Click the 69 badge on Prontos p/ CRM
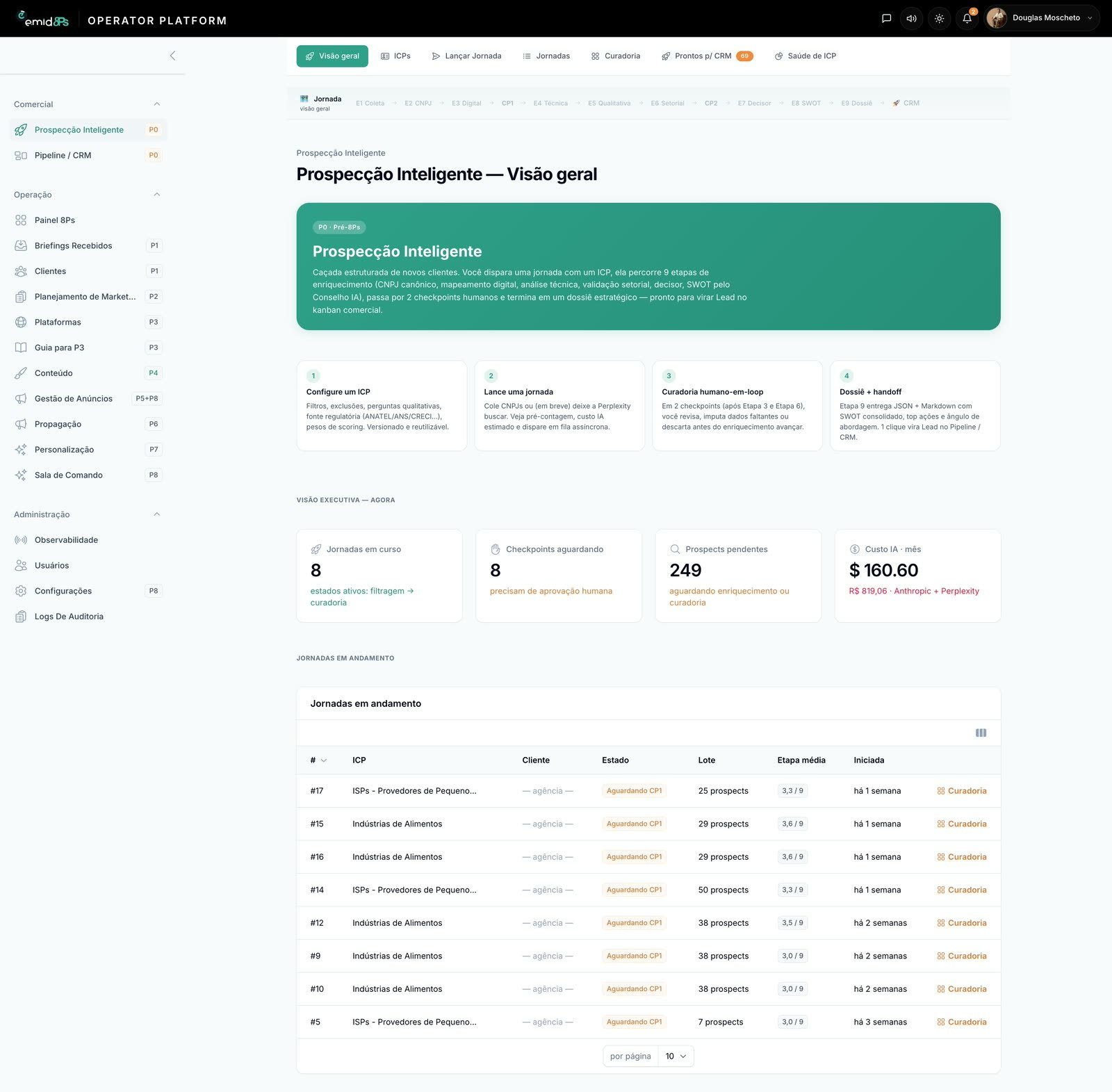The height and width of the screenshot is (1092, 1112). pyautogui.click(x=744, y=56)
